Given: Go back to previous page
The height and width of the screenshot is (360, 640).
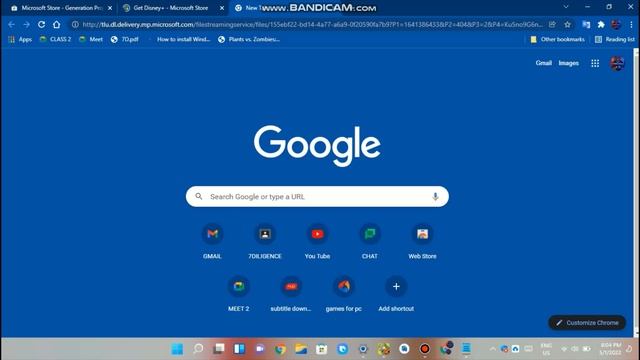Looking at the screenshot, I should pos(11,24).
